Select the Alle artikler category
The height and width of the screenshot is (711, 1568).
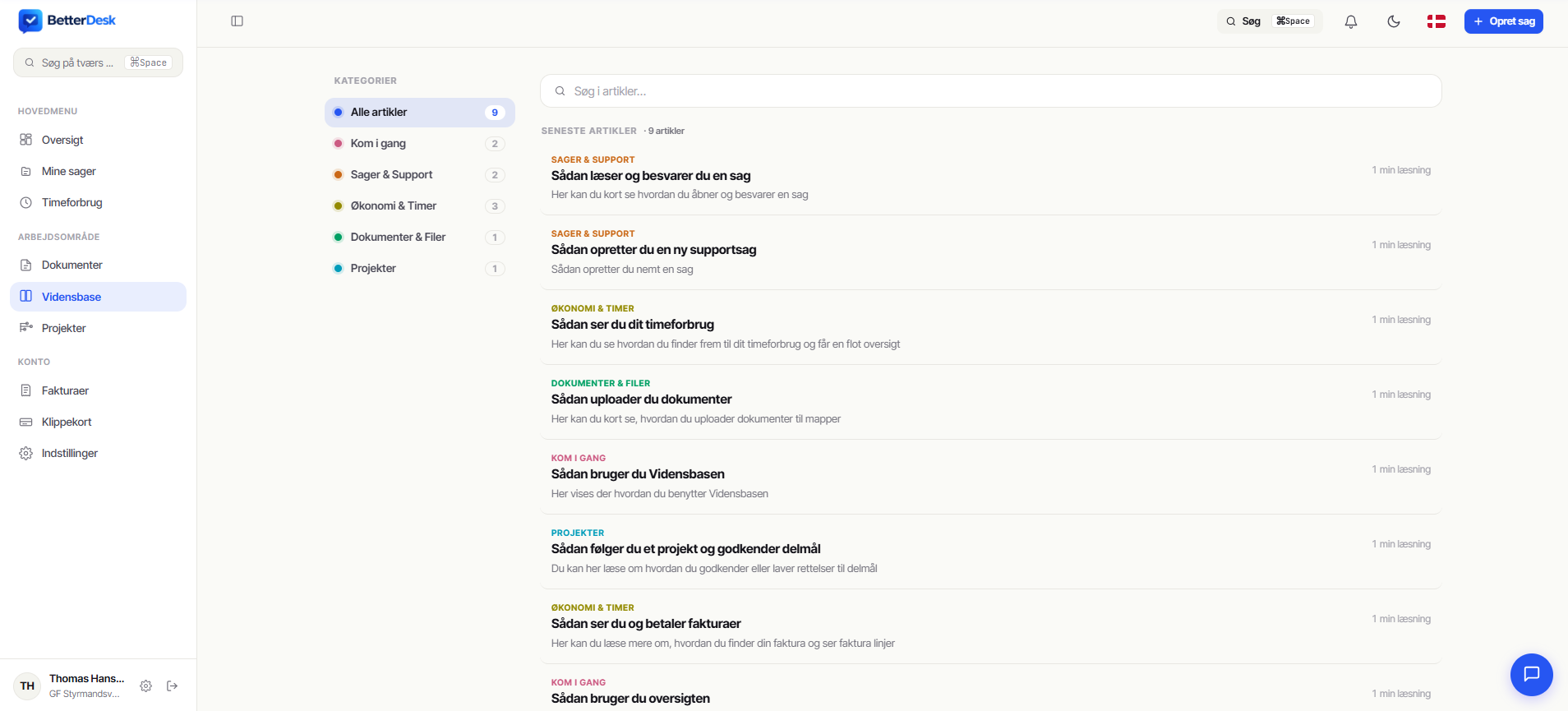point(420,113)
